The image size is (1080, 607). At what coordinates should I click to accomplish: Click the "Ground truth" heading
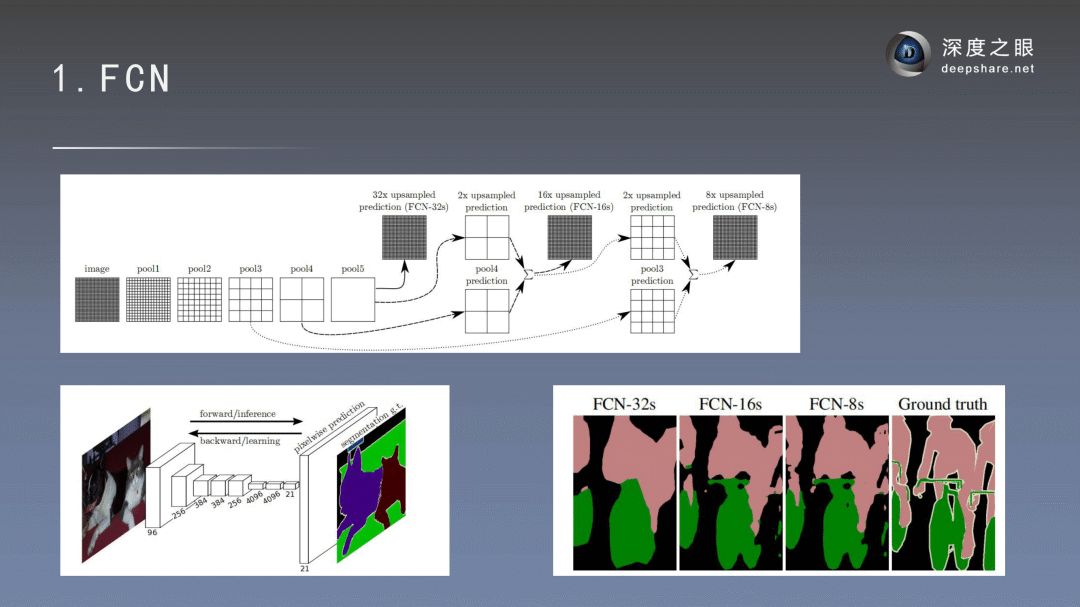(942, 404)
